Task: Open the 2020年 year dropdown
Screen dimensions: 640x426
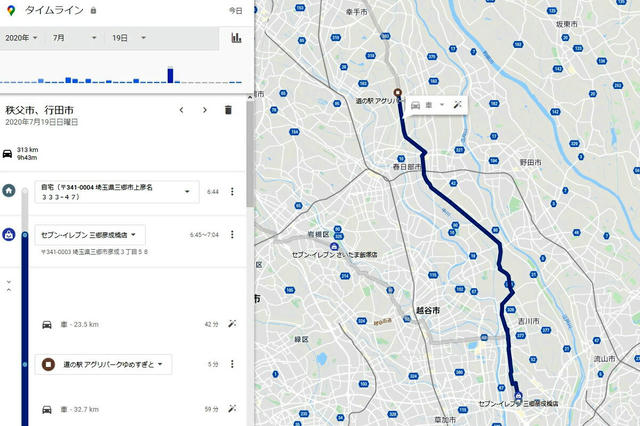Action: tap(21, 38)
